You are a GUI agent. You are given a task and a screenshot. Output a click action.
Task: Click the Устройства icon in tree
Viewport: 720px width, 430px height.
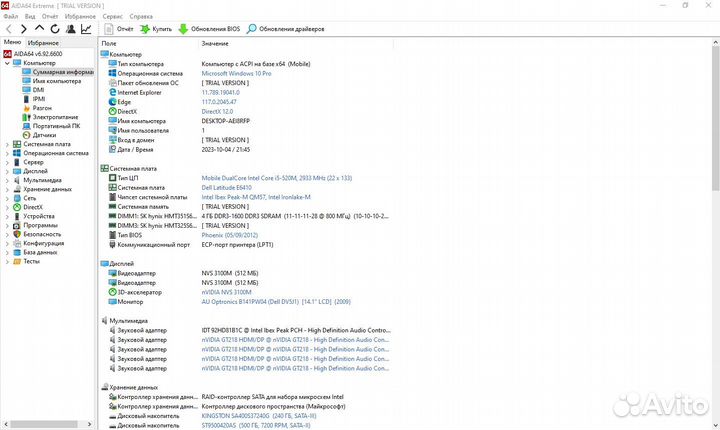17,216
